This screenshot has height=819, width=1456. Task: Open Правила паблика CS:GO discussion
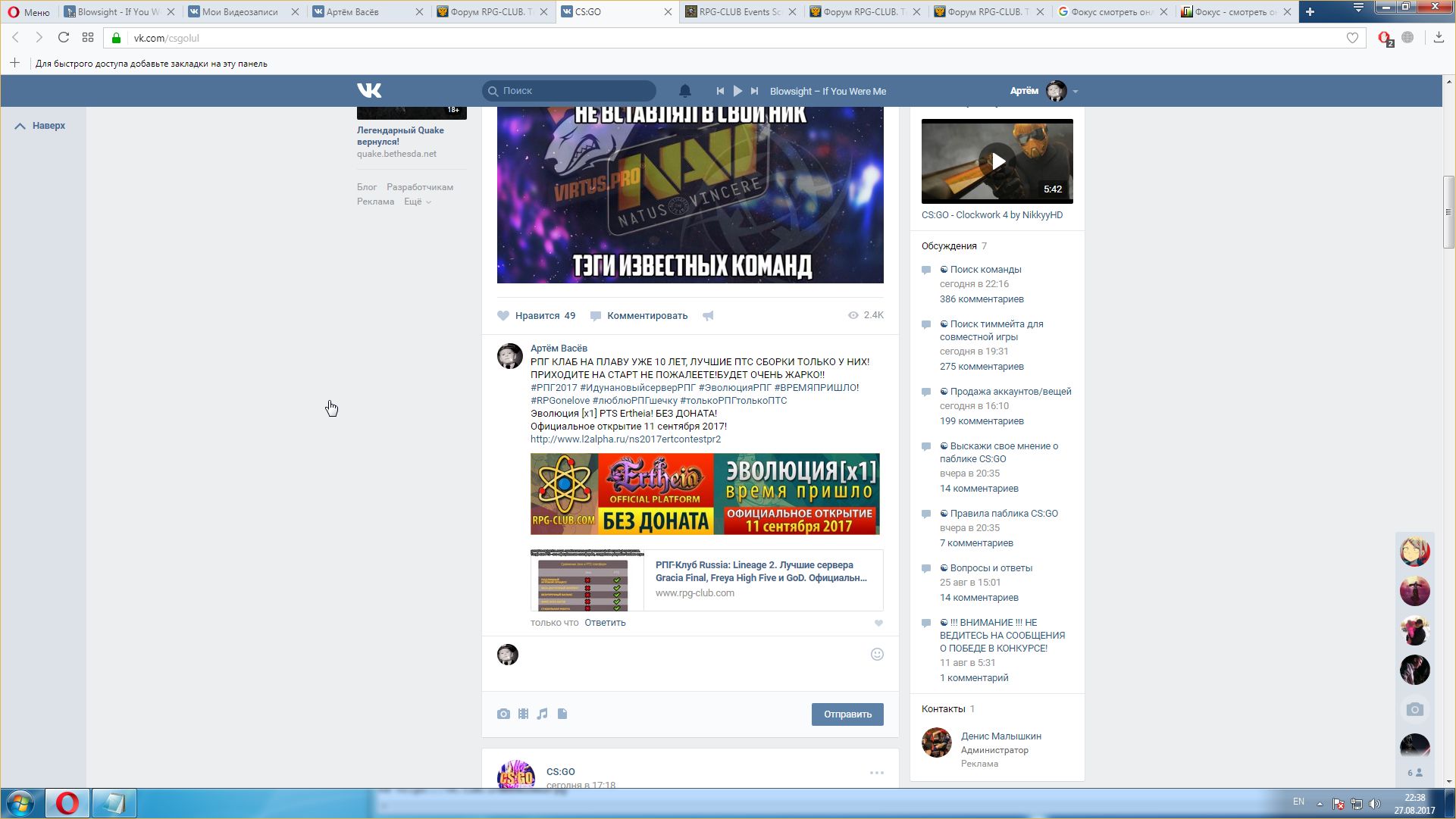pos(1004,514)
